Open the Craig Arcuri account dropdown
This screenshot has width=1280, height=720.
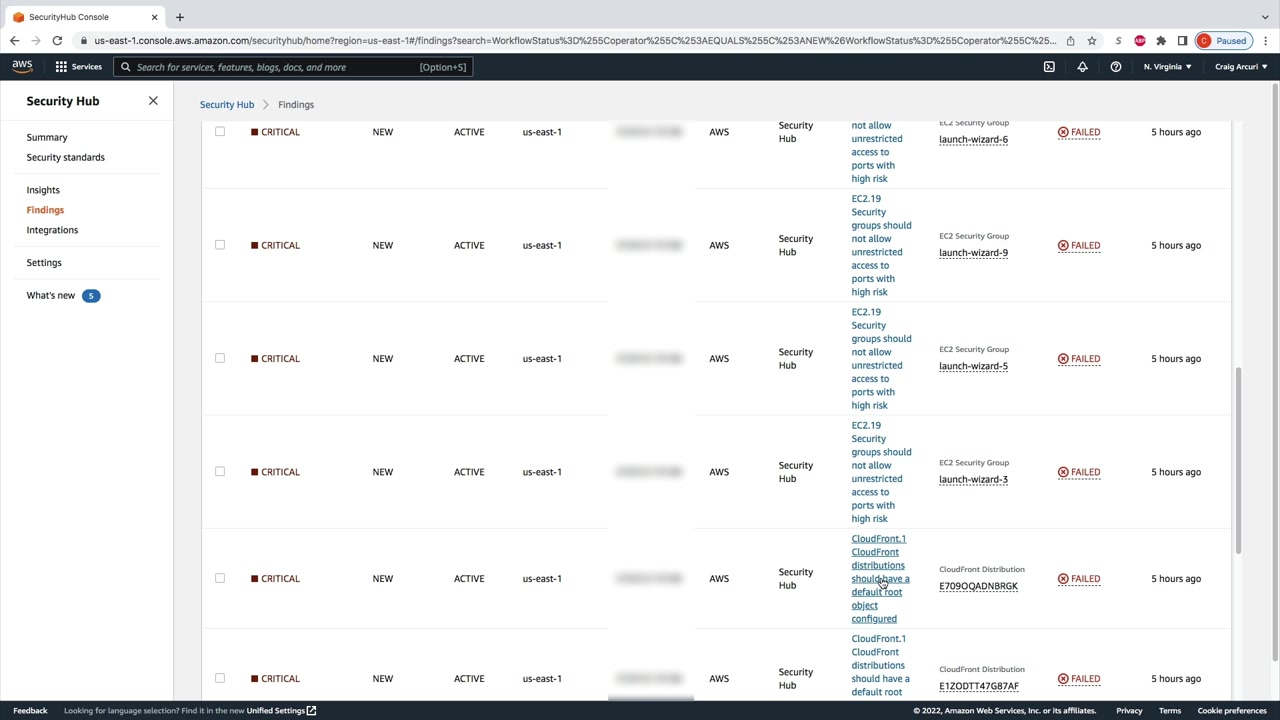(x=1241, y=67)
